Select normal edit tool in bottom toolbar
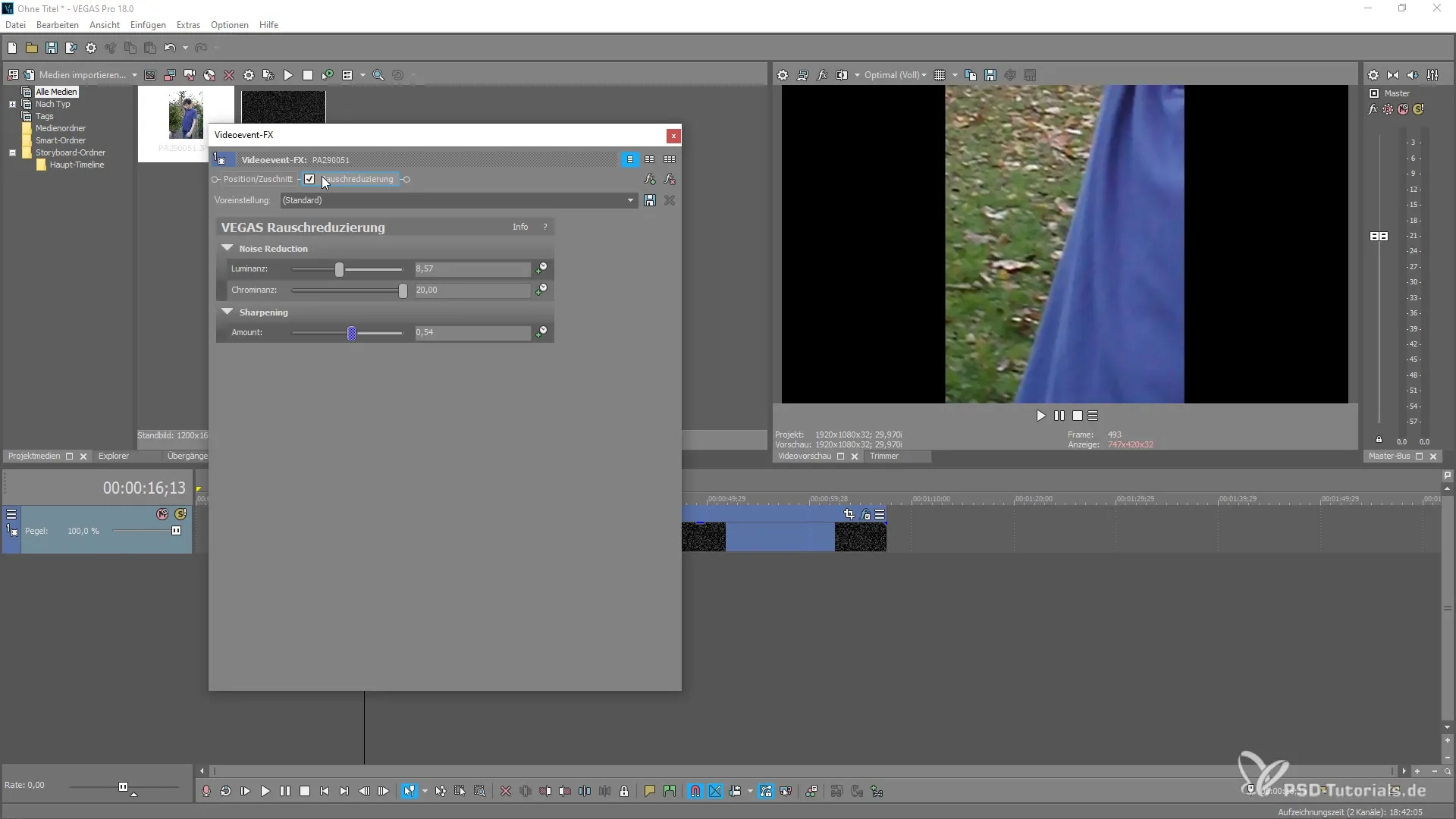1456x819 pixels. pos(409,791)
